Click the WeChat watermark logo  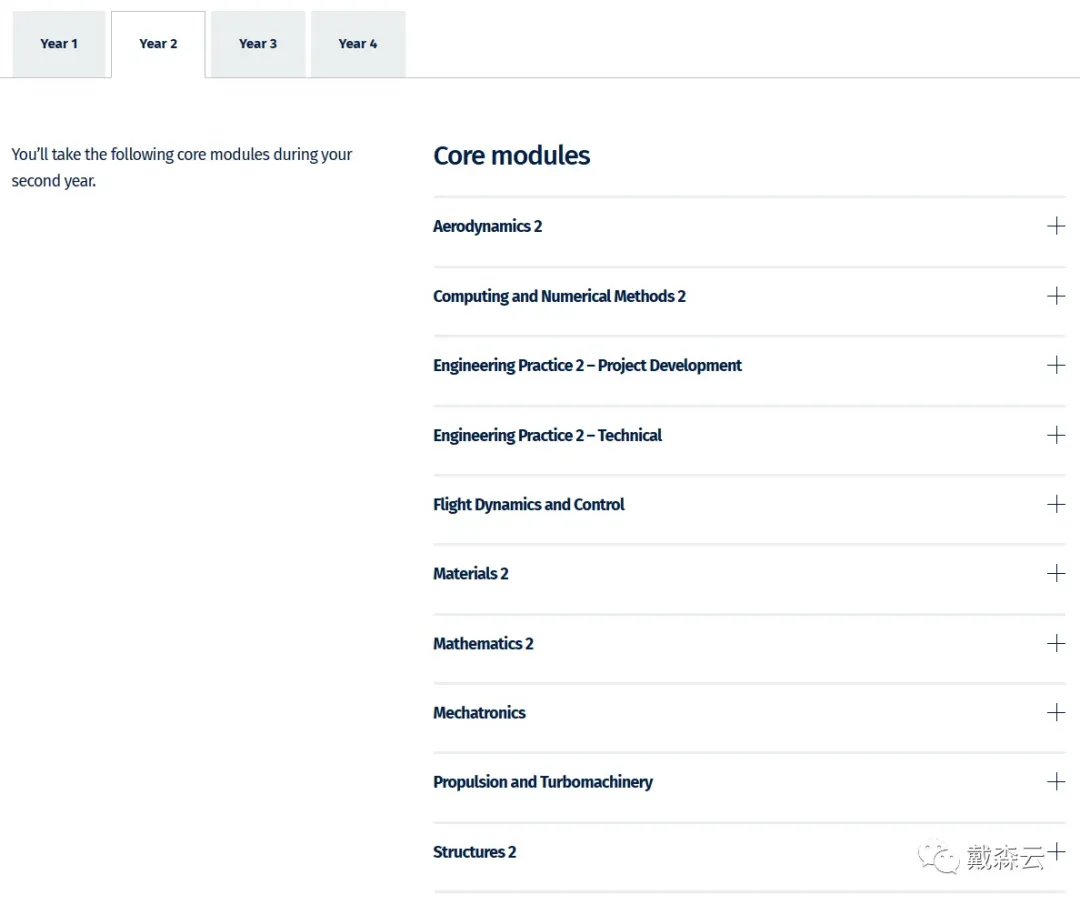pyautogui.click(x=940, y=856)
